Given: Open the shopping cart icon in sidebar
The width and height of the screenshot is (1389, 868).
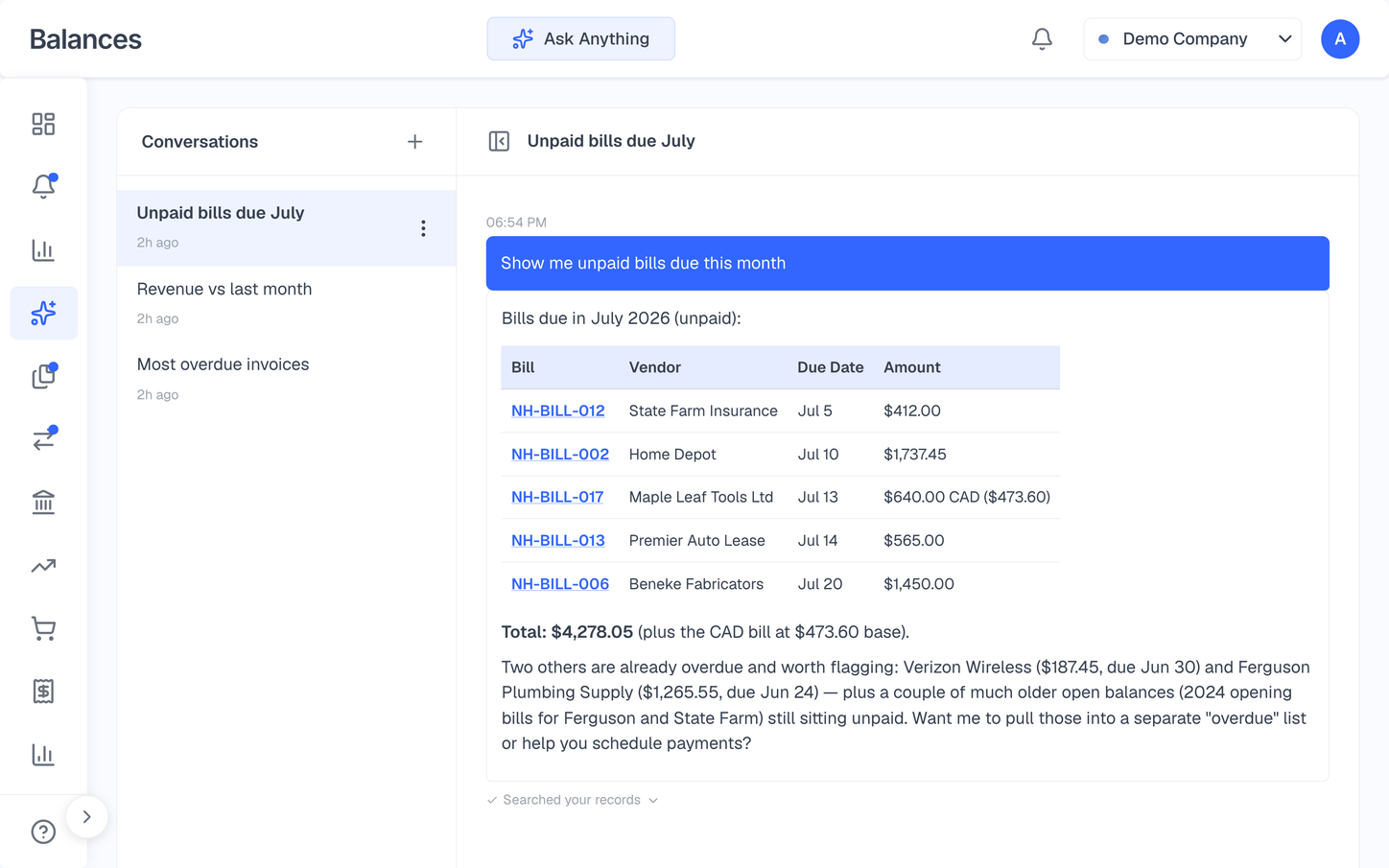Looking at the screenshot, I should [x=43, y=628].
